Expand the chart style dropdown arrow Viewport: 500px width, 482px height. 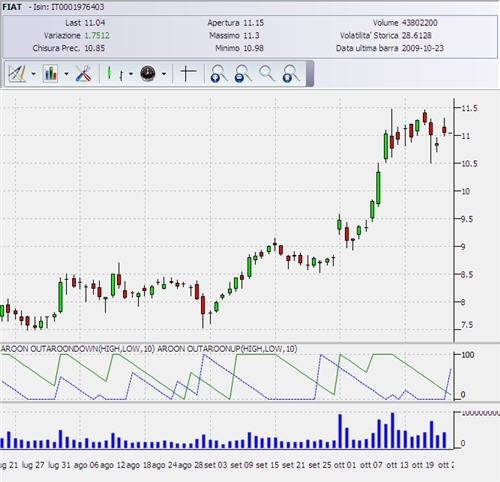[x=131, y=74]
